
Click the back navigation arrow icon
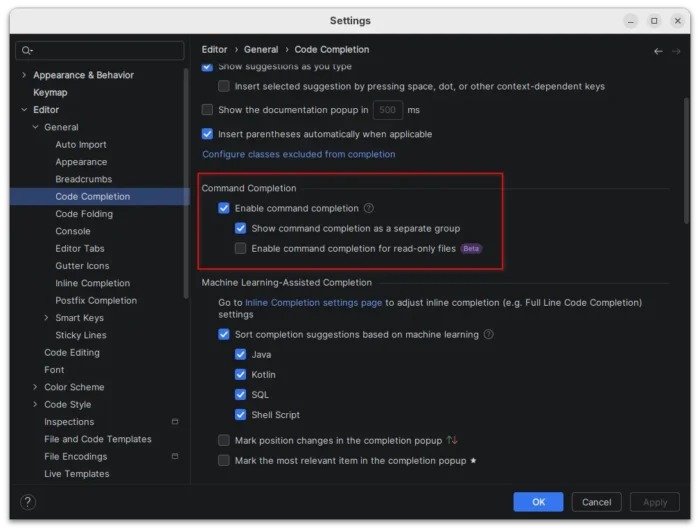click(658, 50)
